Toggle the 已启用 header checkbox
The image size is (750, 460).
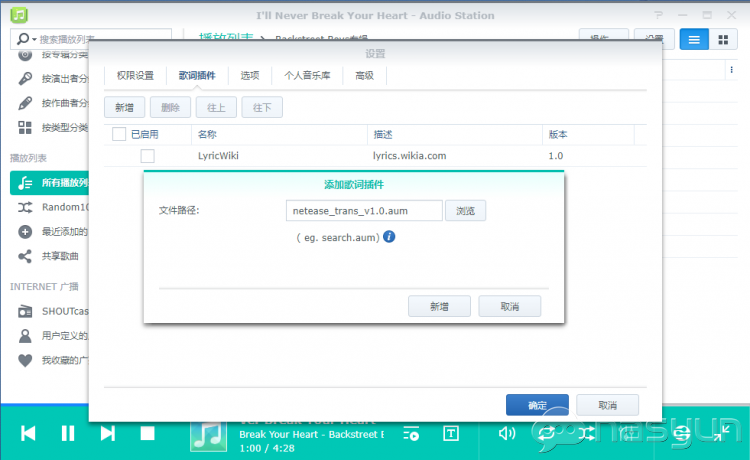119,134
